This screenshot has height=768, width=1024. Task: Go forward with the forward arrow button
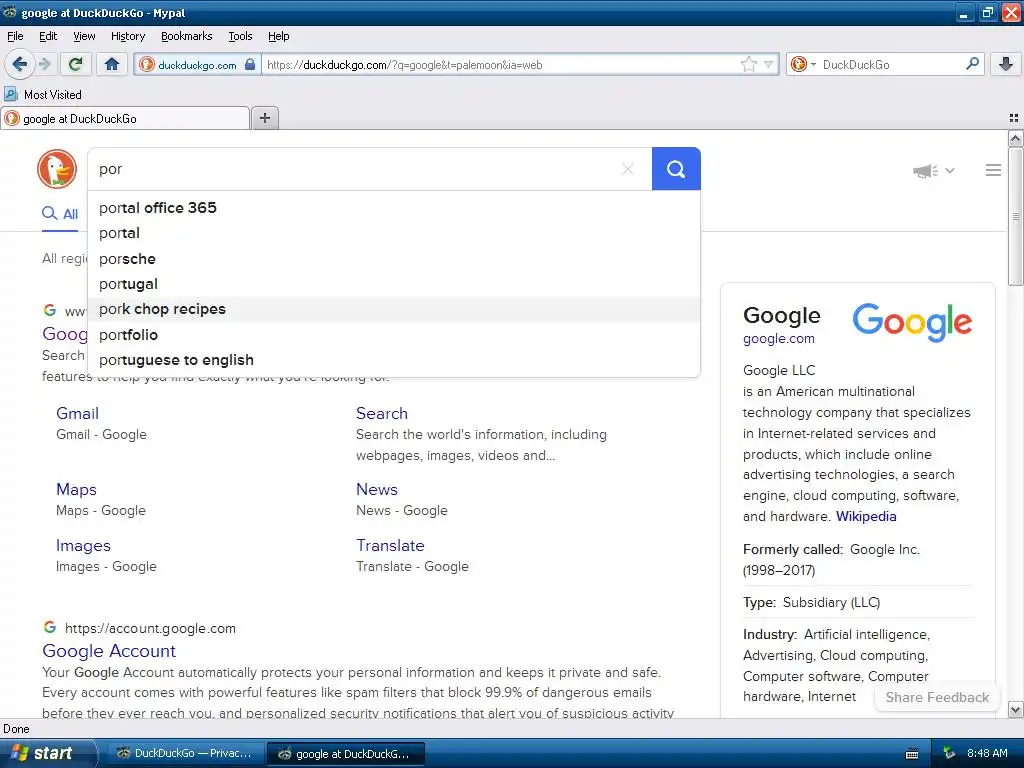pyautogui.click(x=44, y=64)
